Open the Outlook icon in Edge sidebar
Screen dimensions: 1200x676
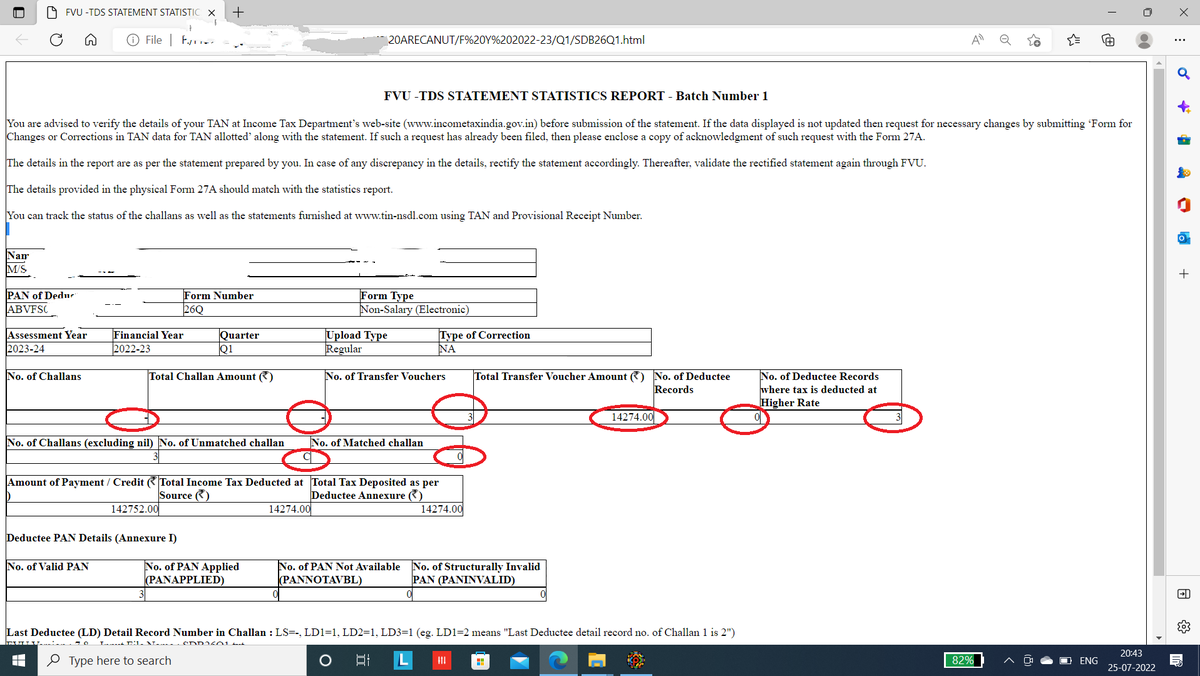(x=1183, y=239)
